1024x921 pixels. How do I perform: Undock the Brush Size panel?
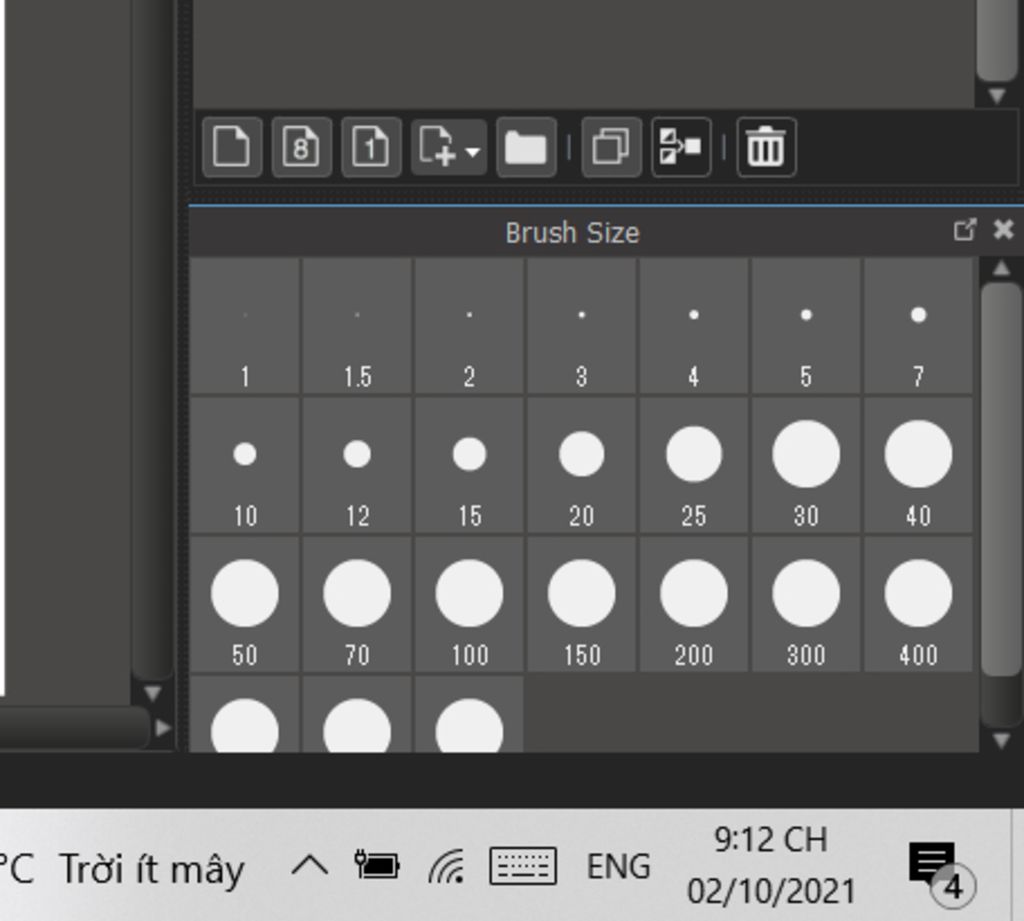(965, 230)
